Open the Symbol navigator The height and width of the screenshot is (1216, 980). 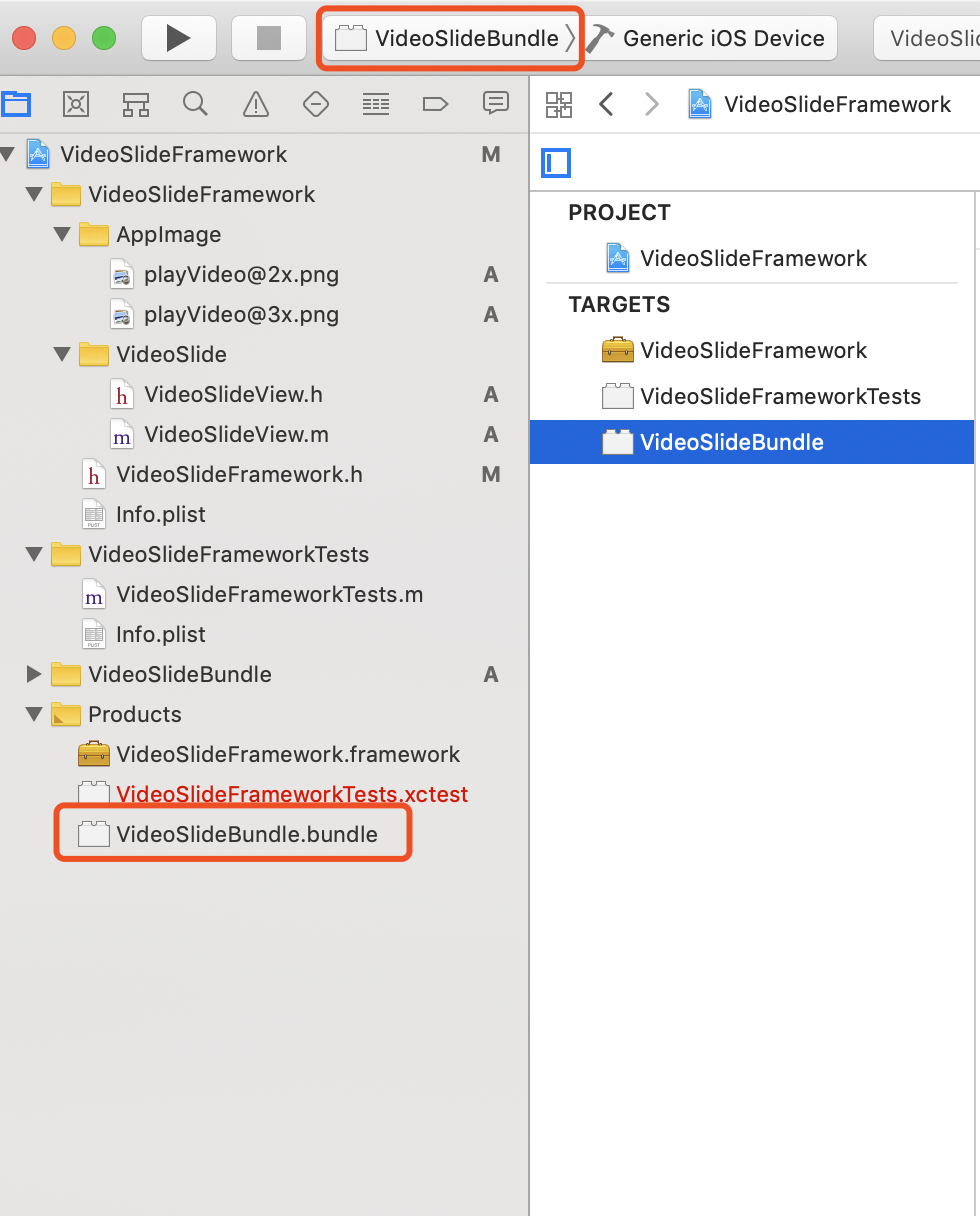coord(136,103)
